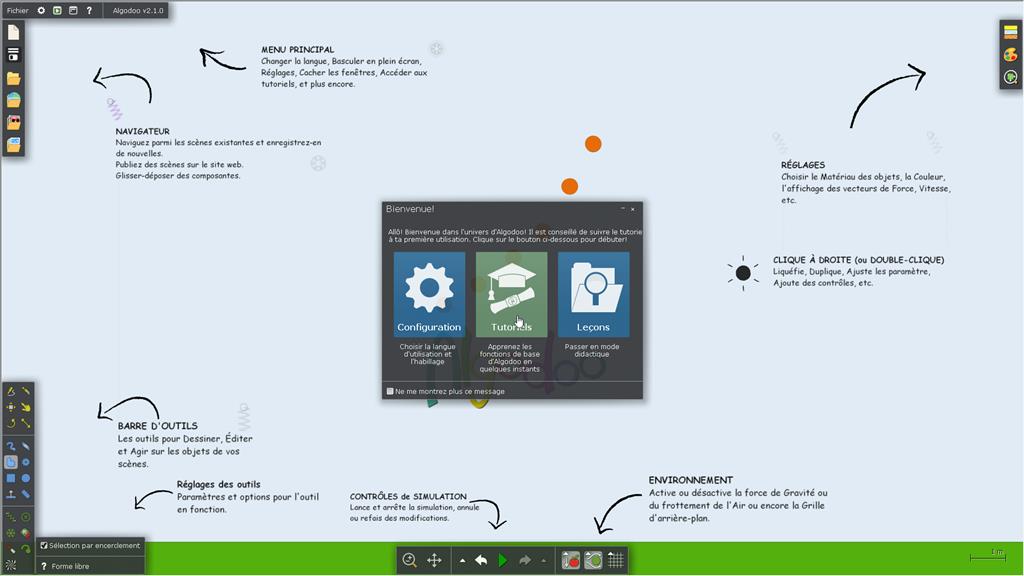The width and height of the screenshot is (1024, 576).
Task: Open the sunglasses folder in the navigator
Action: (13, 122)
